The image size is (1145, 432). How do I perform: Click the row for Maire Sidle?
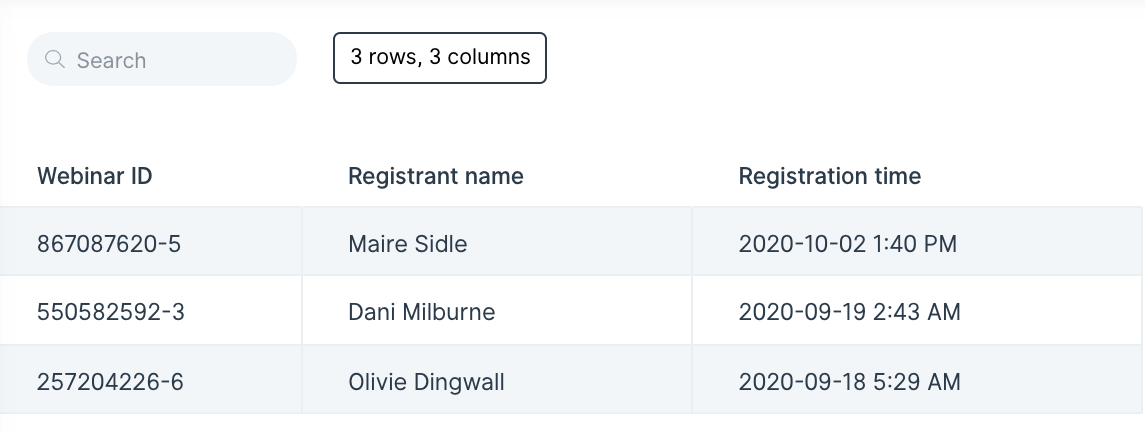click(x=571, y=242)
